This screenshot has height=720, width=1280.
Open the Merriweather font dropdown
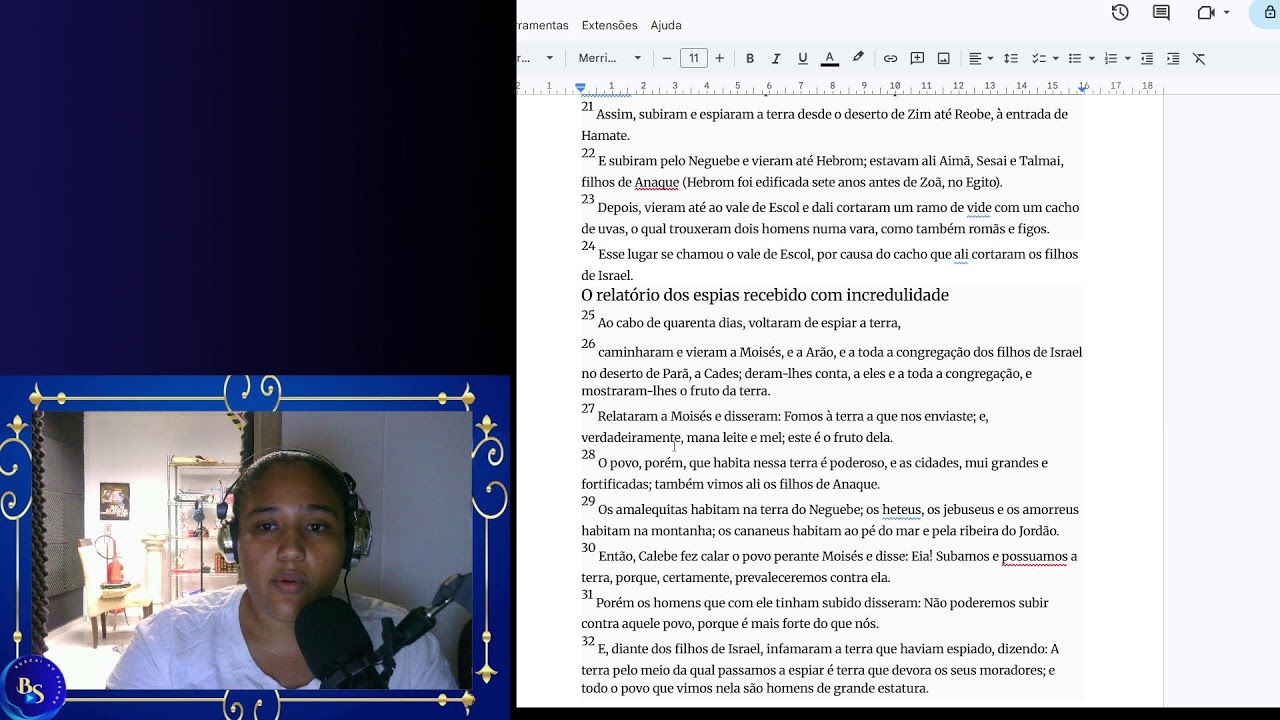pyautogui.click(x=608, y=58)
